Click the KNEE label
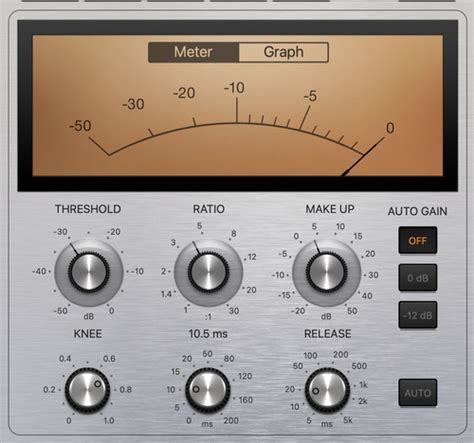This screenshot has width=474, height=443. [x=88, y=334]
